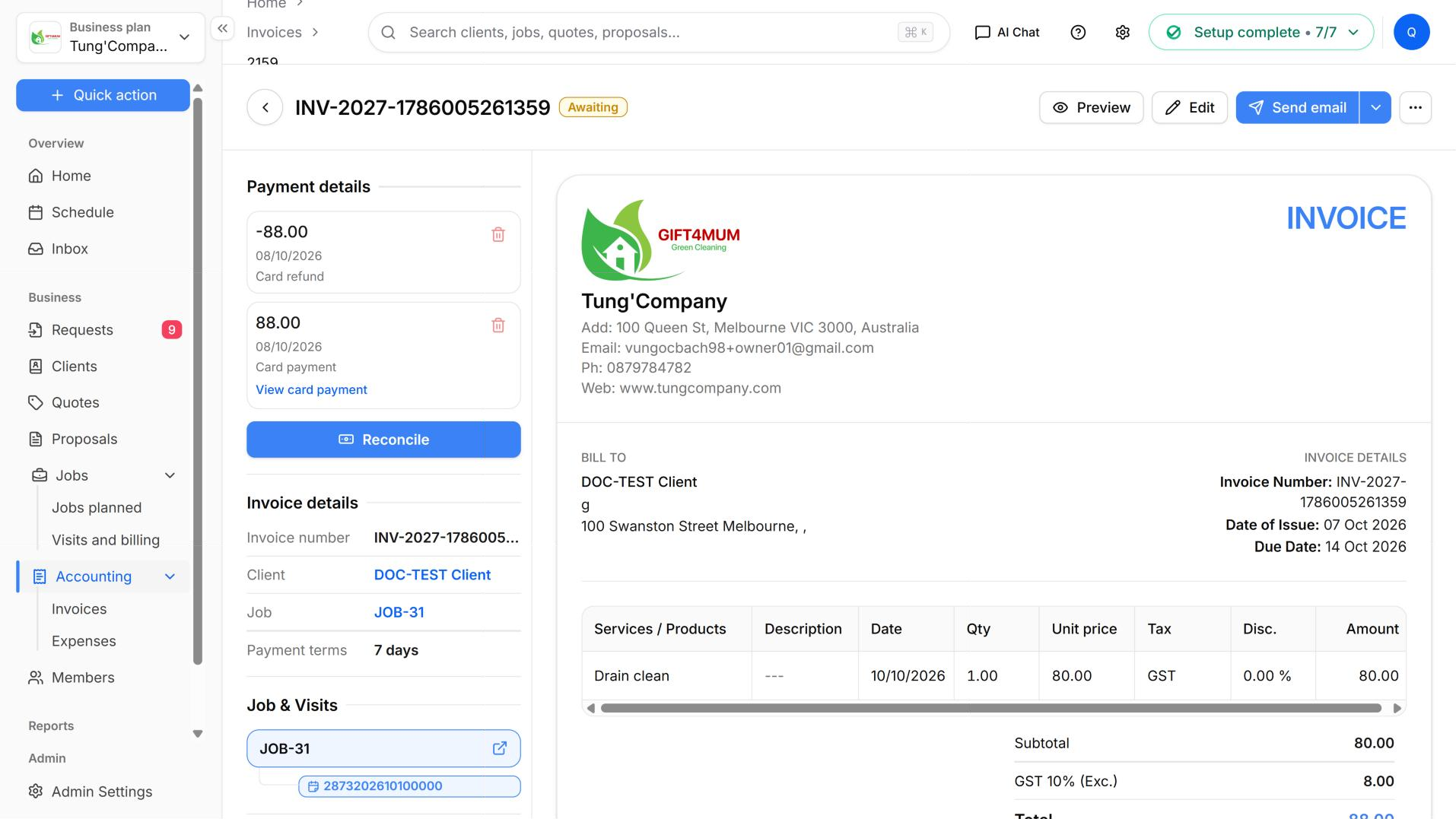Open the AI Chat panel

point(1007,32)
